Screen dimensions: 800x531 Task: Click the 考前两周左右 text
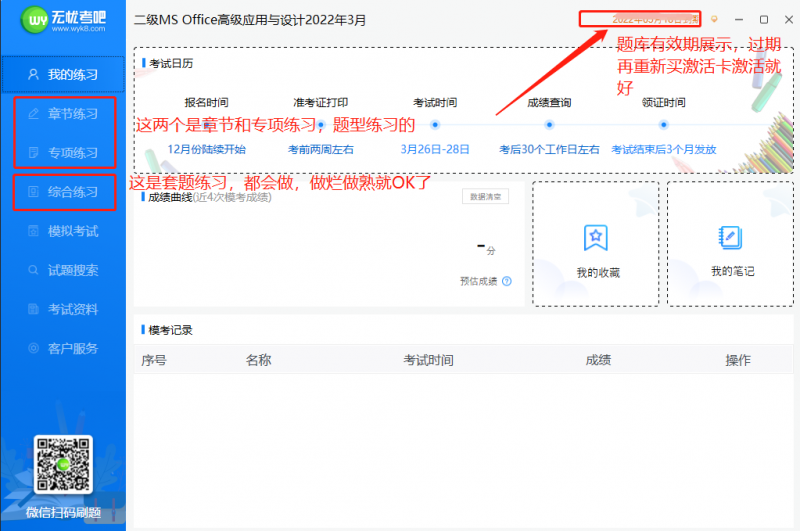pos(321,149)
